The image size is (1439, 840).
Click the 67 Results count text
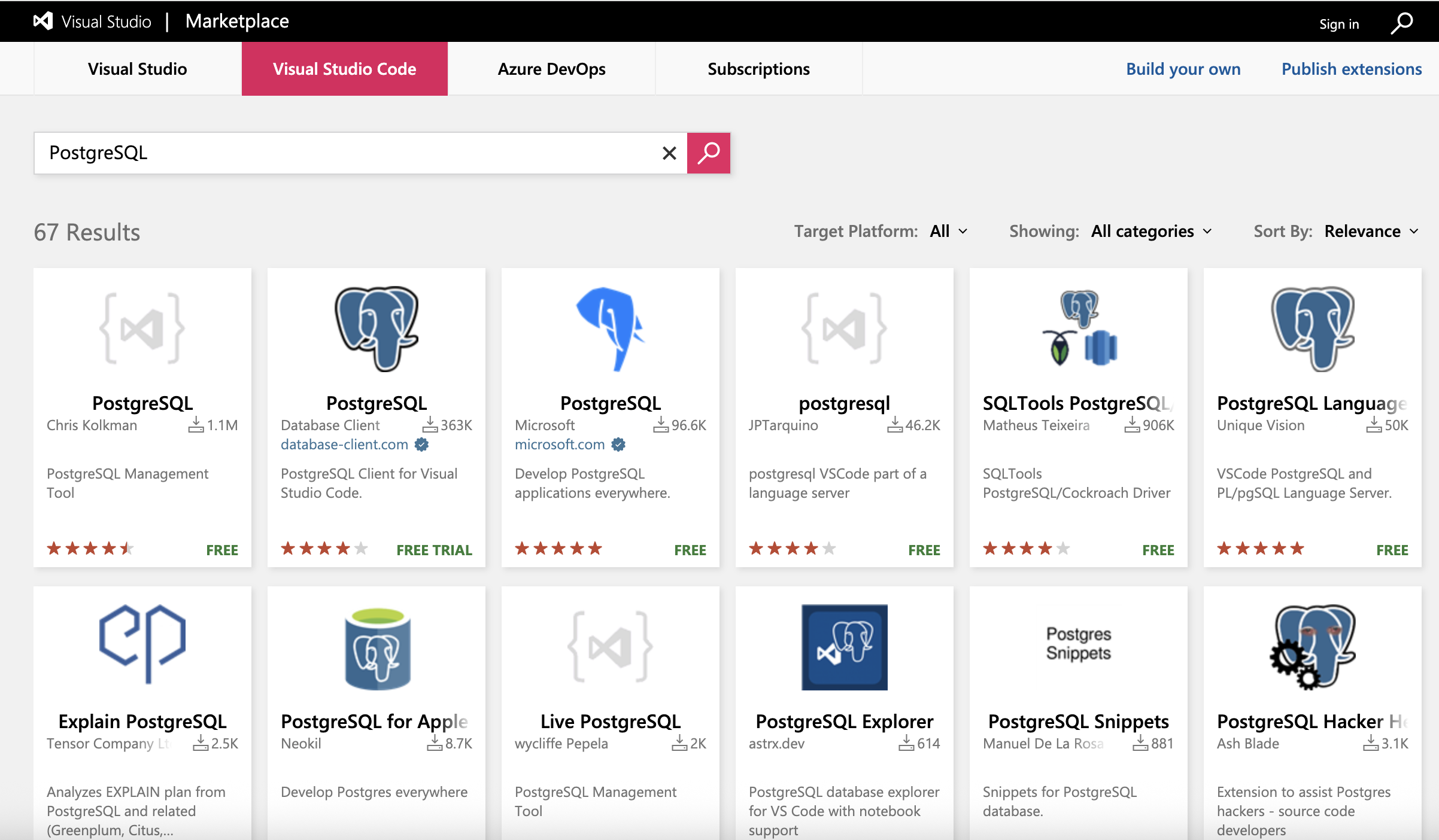click(x=87, y=232)
